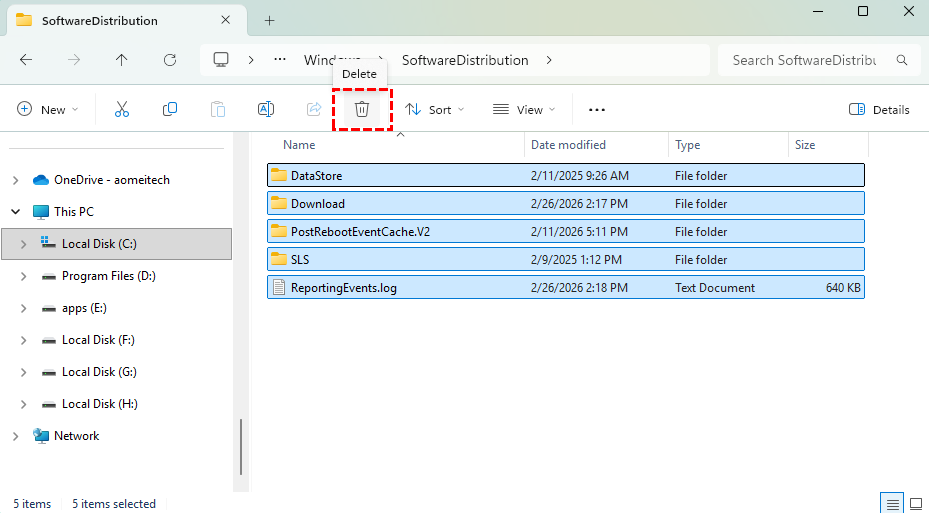Image resolution: width=929 pixels, height=513 pixels.
Task: Click the Copy icon in toolbar
Action: tap(170, 109)
